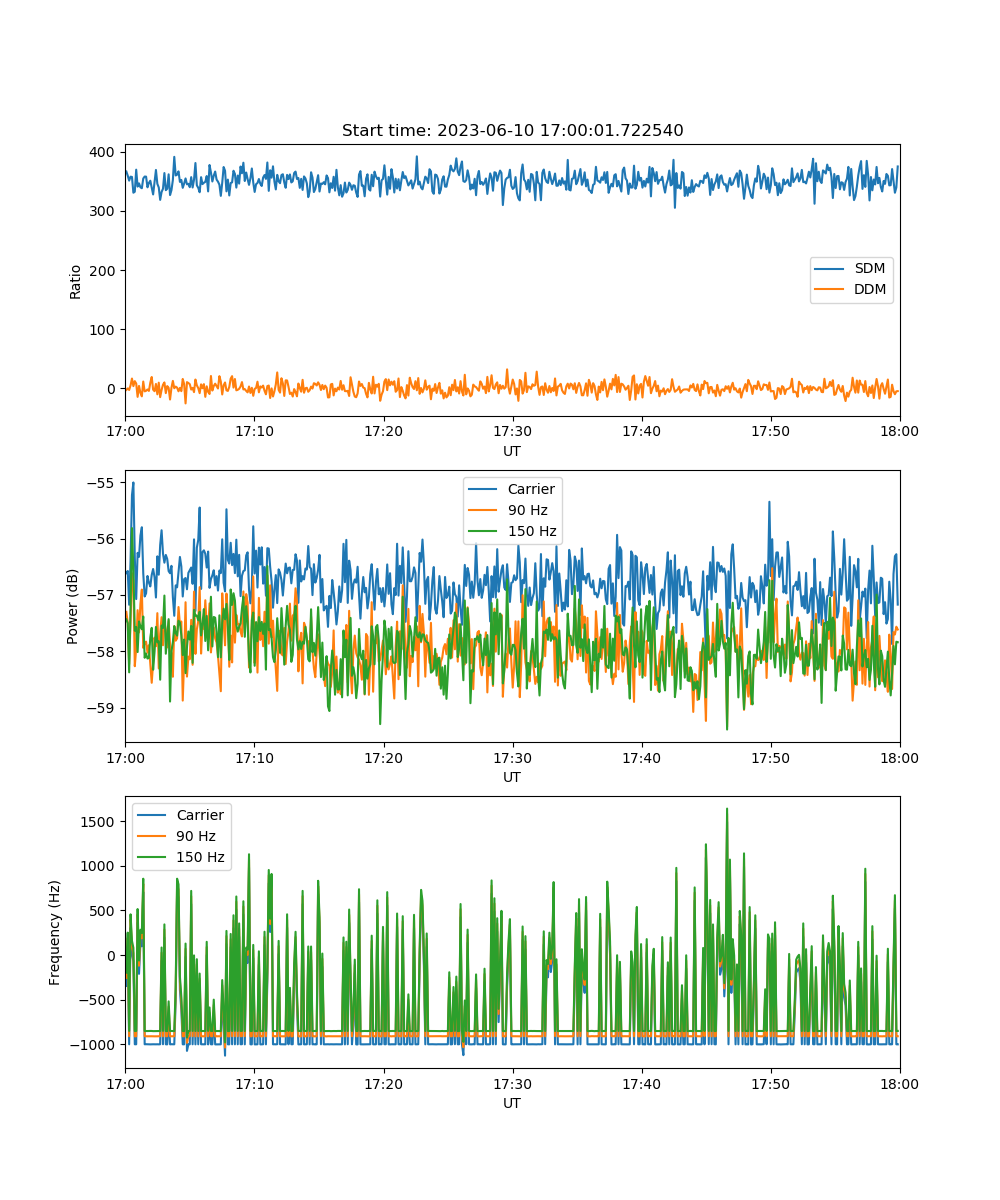
Task: Click the orange DDM legend line sample
Action: pyautogui.click(x=830, y=289)
